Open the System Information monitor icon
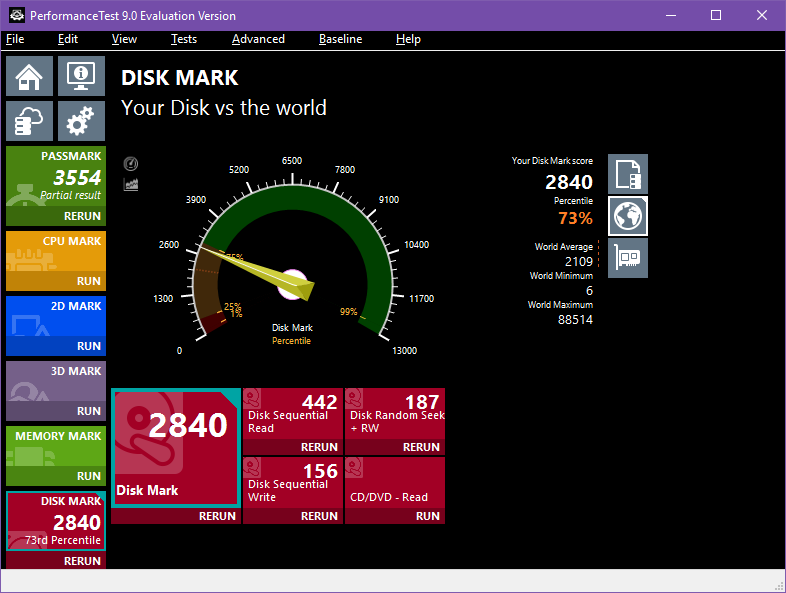This screenshot has width=786, height=593. [81, 76]
